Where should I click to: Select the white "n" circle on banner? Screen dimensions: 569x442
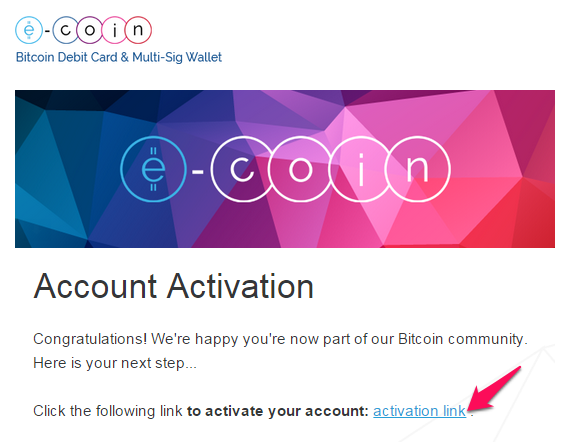[418, 169]
